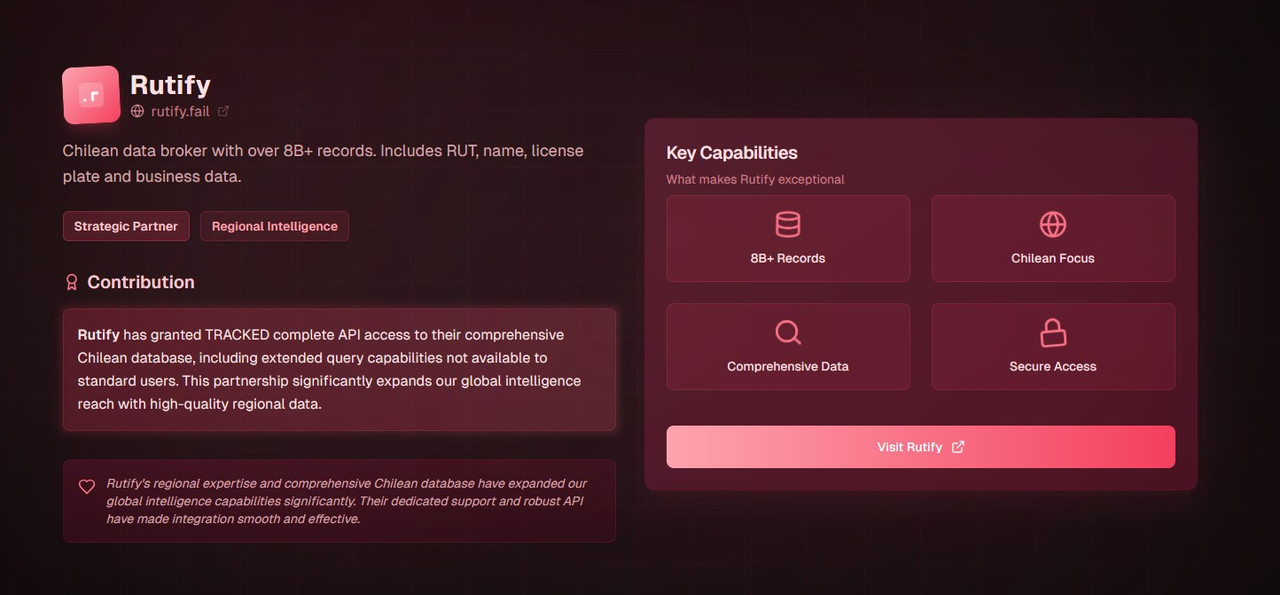
Task: Click the Secure Access capability card
Action: pyautogui.click(x=1053, y=346)
